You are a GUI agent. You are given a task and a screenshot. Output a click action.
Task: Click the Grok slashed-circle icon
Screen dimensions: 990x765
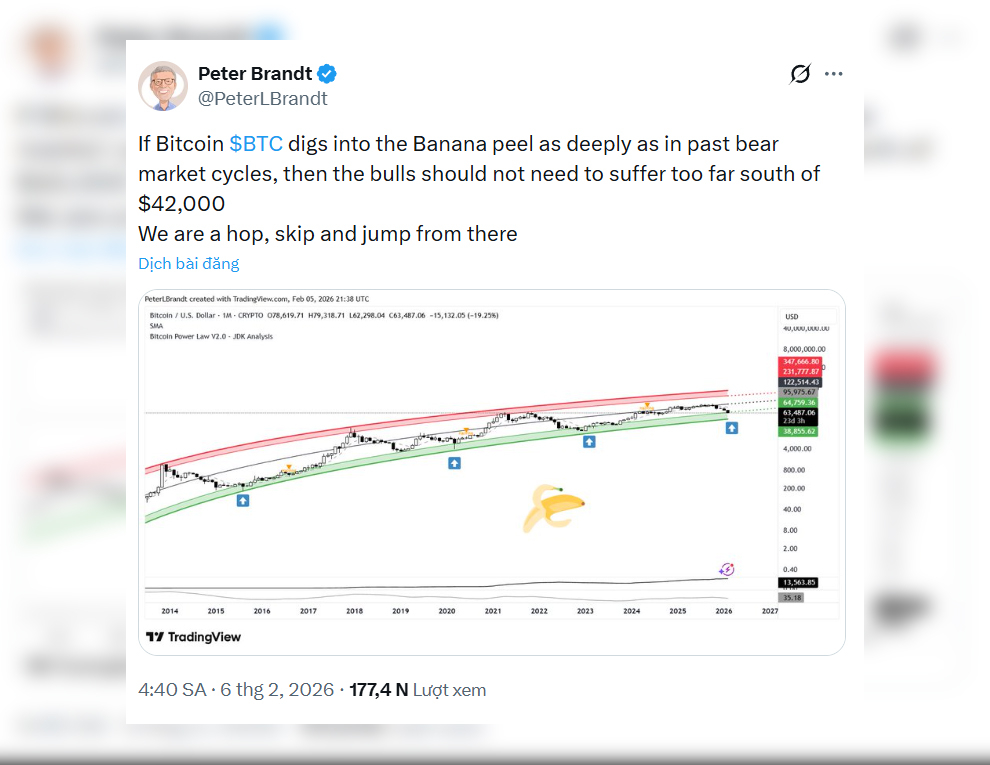click(800, 74)
